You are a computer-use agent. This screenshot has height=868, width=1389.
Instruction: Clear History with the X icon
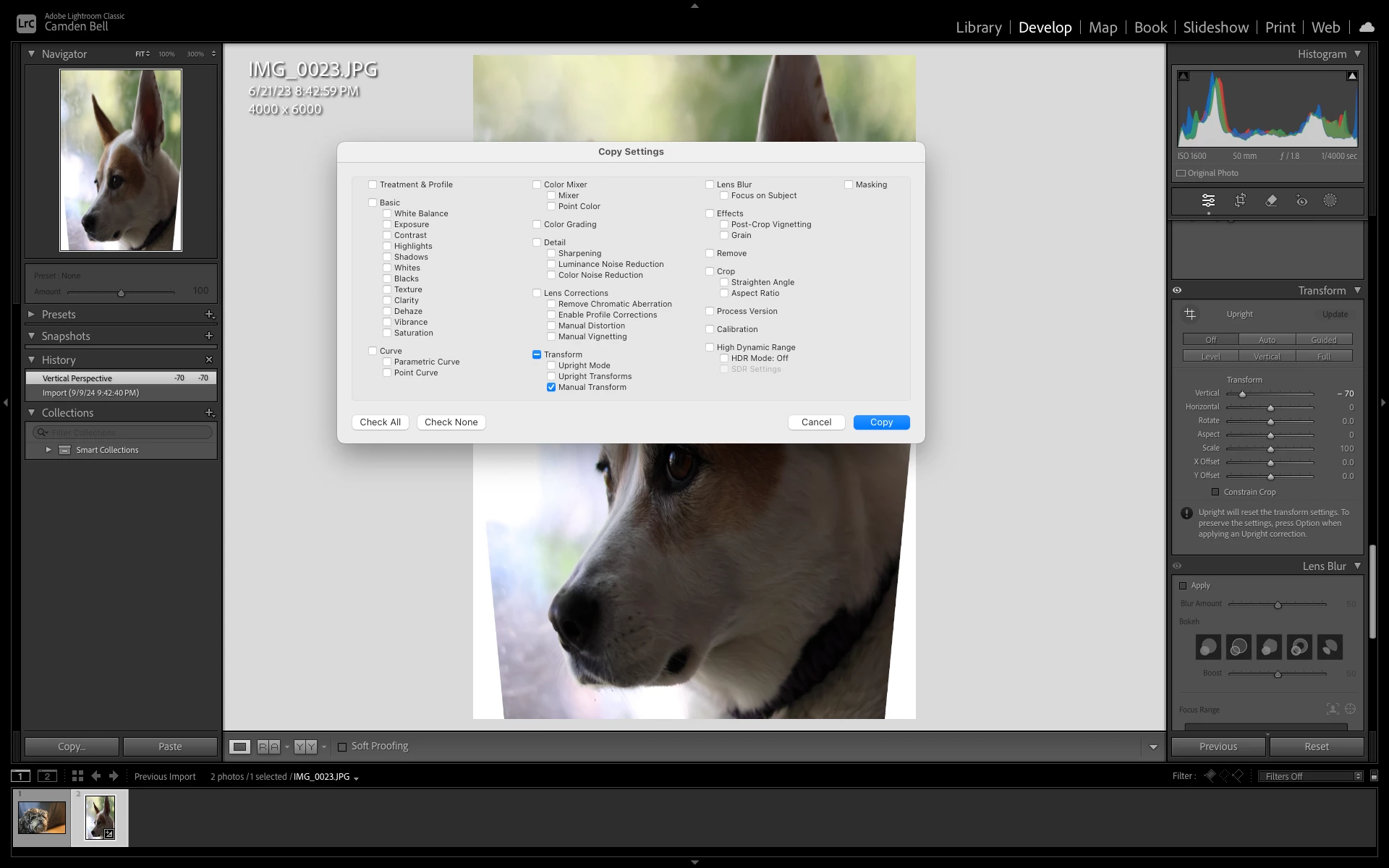coord(209,359)
